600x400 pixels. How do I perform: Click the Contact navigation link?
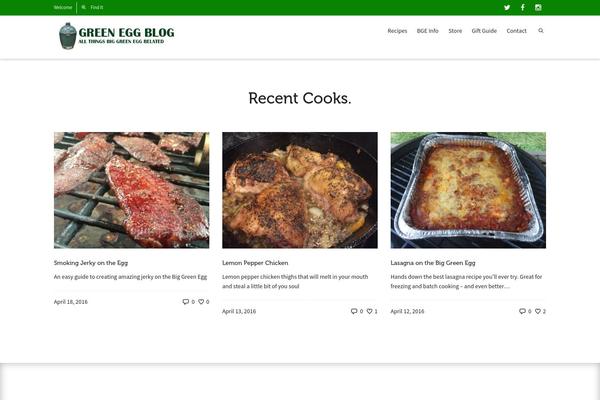click(x=516, y=31)
